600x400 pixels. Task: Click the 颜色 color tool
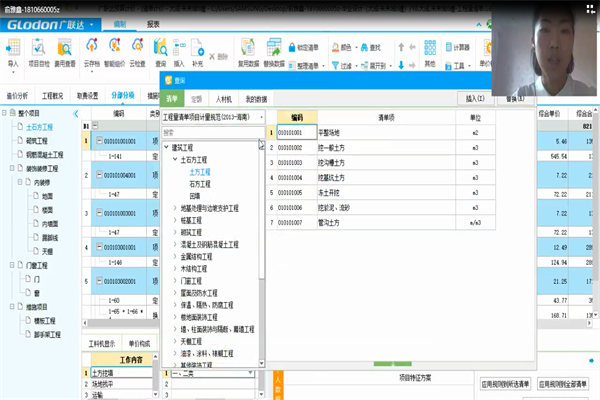tap(344, 47)
